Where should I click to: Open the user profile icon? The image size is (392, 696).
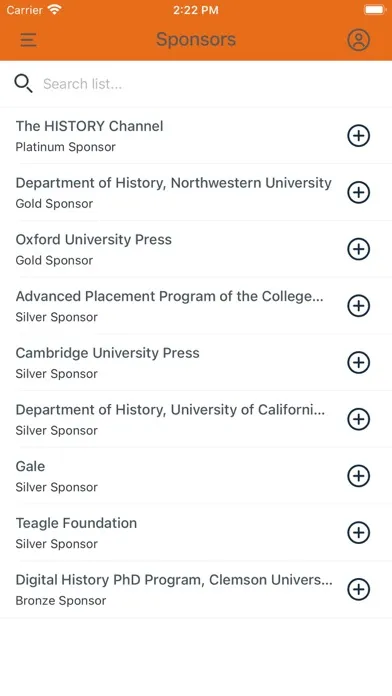click(x=358, y=40)
